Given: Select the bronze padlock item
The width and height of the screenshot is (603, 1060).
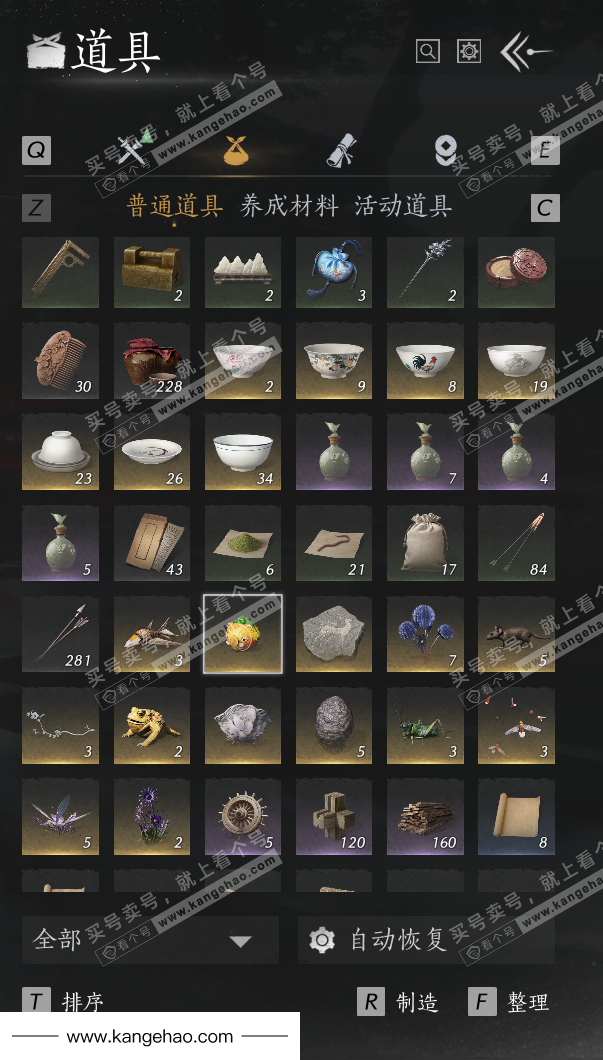Looking at the screenshot, I should click(151, 272).
